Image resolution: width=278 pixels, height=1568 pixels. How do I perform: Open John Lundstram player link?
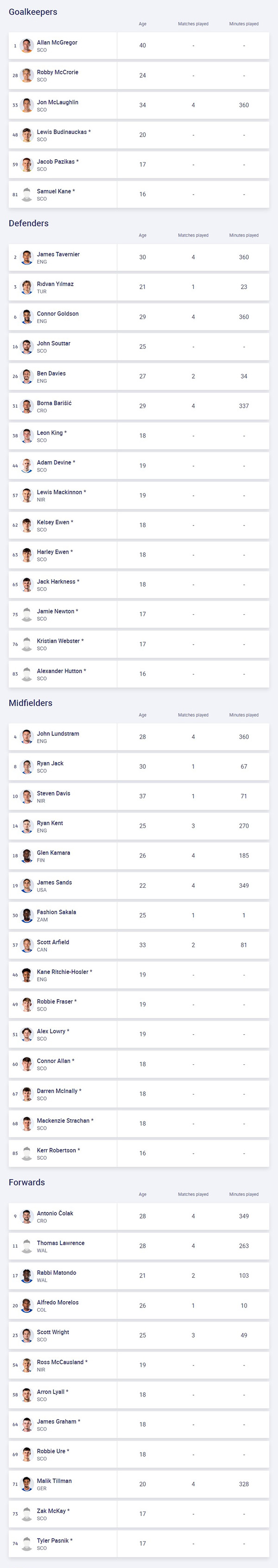tap(58, 733)
